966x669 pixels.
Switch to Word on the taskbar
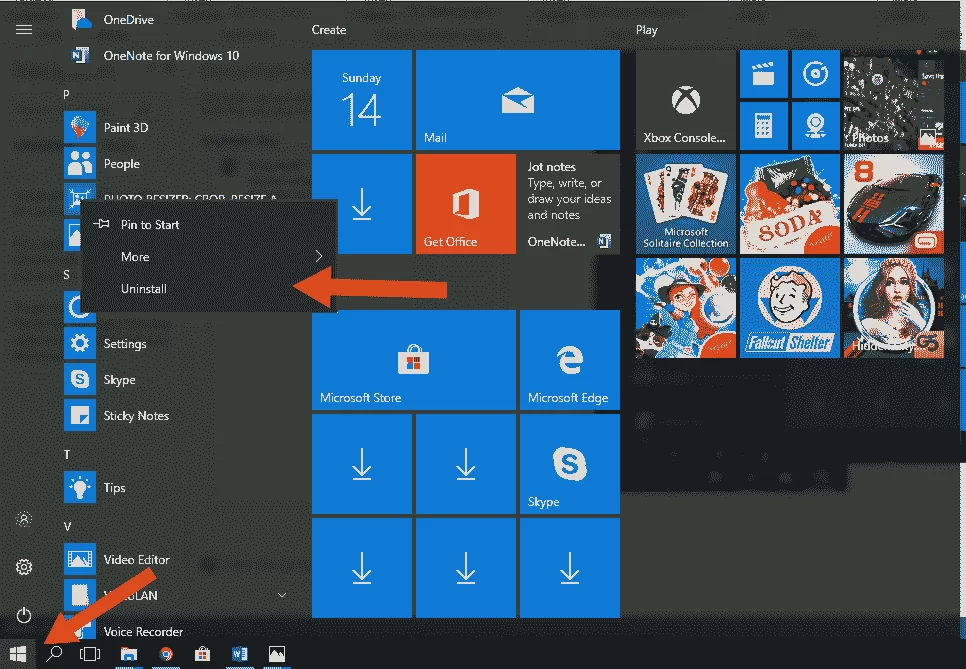(x=239, y=654)
